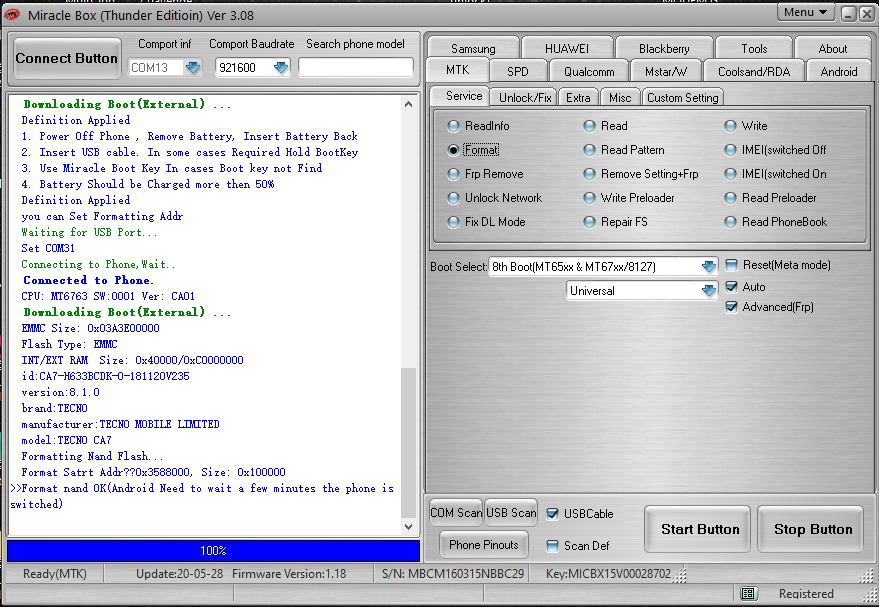
Task: Open the Extra sub-tab
Action: click(578, 98)
